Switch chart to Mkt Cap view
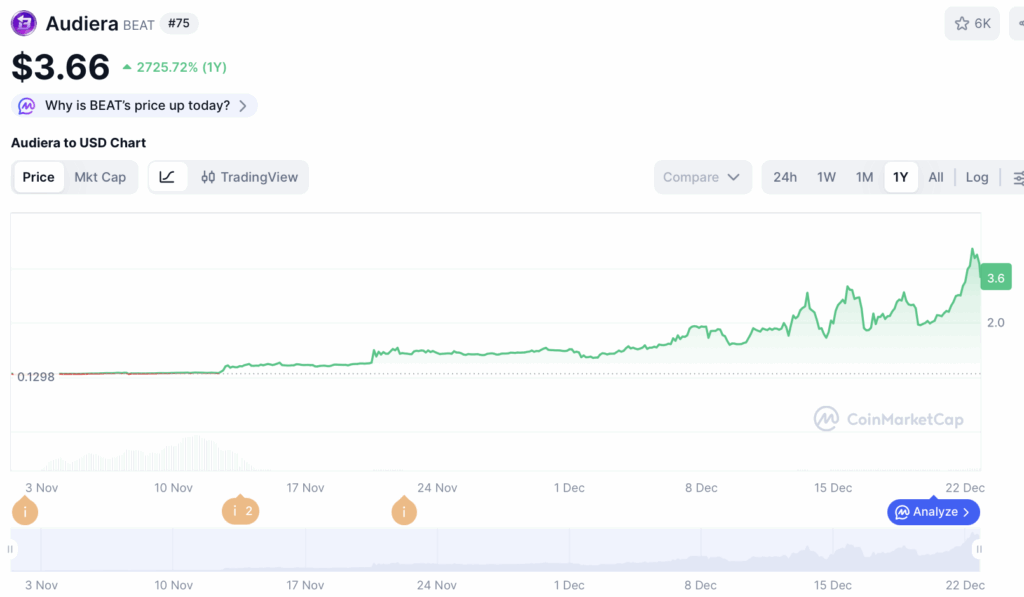1024x597 pixels. click(x=100, y=177)
